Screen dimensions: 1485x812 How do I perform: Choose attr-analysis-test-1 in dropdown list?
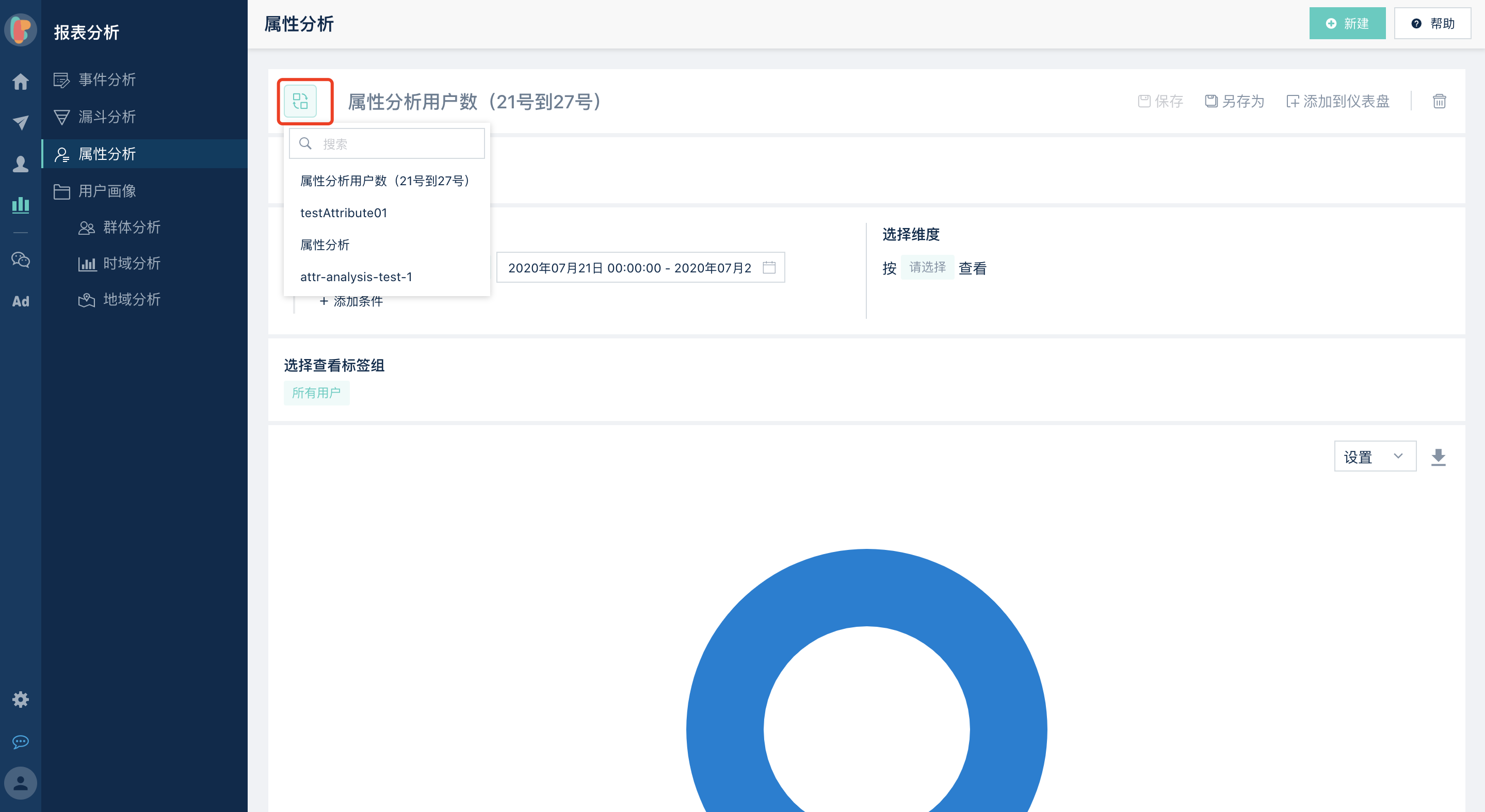[356, 277]
